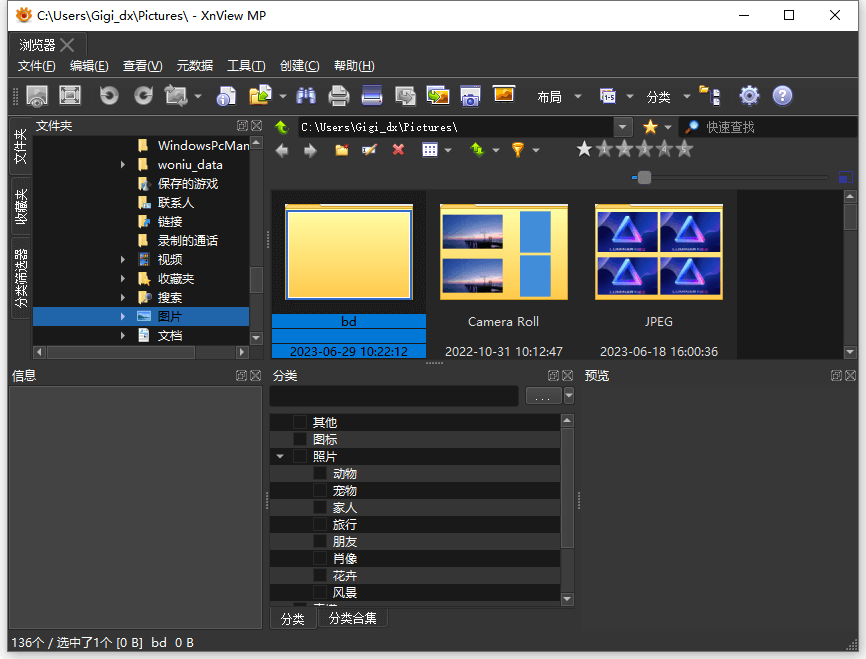Check the 风景 category checkbox
Image resolution: width=866 pixels, height=659 pixels.
coord(320,592)
